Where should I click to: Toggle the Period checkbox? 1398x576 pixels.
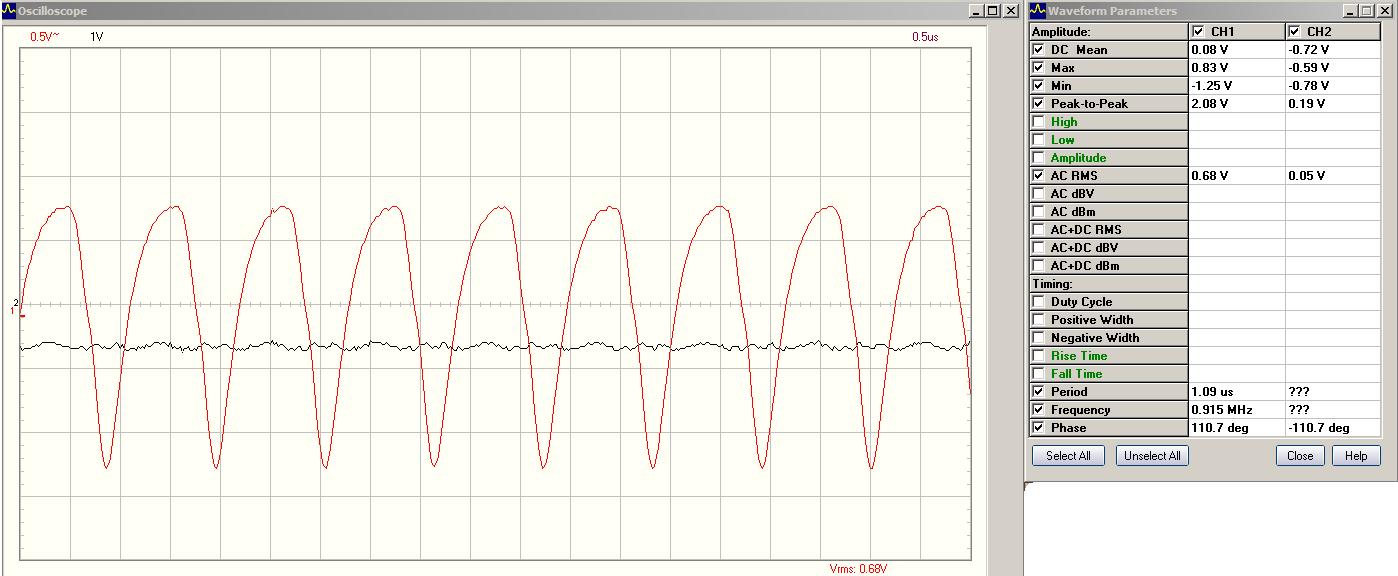(x=1037, y=391)
